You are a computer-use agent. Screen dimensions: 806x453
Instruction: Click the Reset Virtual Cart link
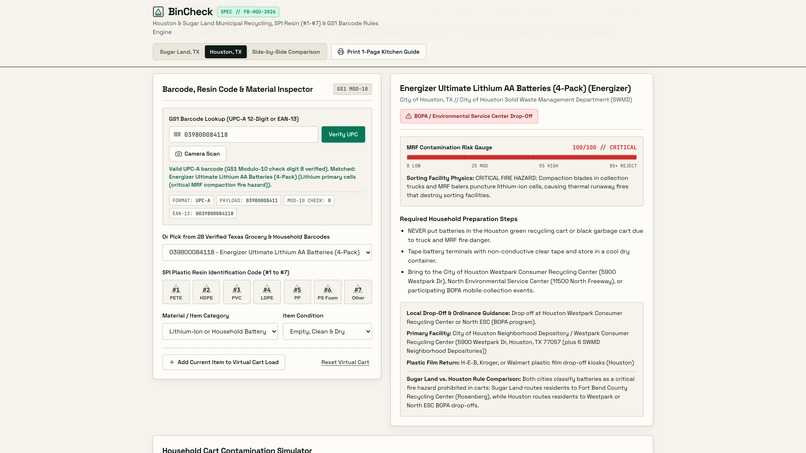coord(345,363)
